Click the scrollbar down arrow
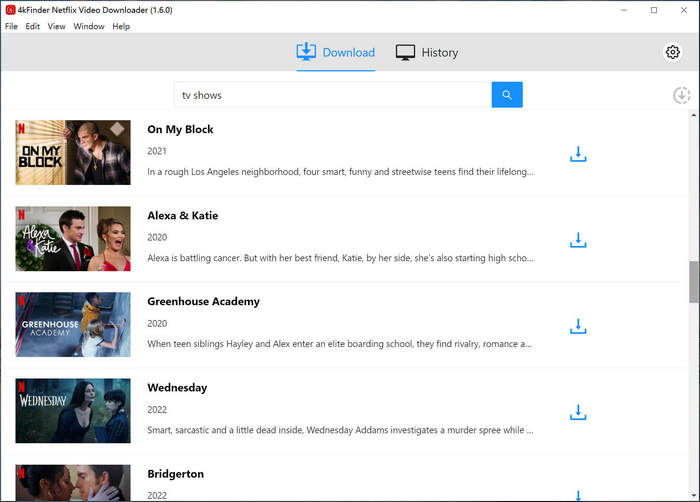This screenshot has height=502, width=700. tap(693, 495)
